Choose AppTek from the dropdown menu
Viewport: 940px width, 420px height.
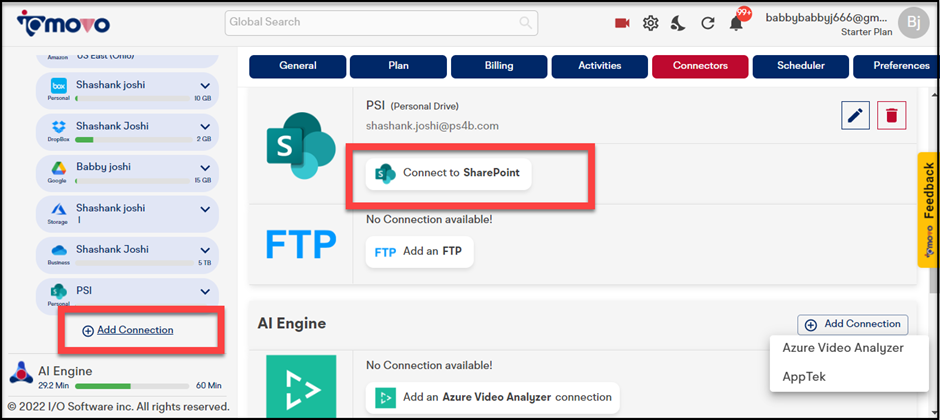pyautogui.click(x=804, y=377)
